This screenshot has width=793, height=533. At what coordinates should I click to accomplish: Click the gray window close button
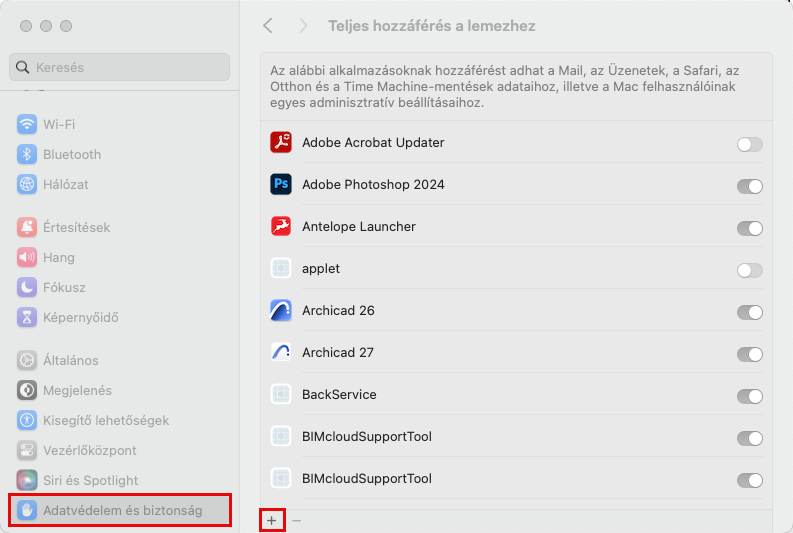tap(26, 26)
